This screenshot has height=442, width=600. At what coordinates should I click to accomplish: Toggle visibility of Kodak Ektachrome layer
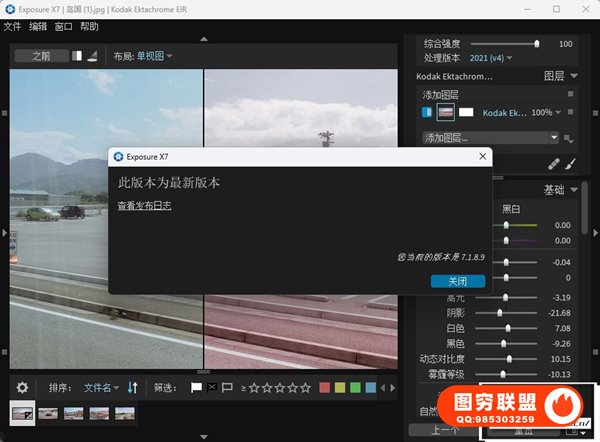tap(428, 112)
